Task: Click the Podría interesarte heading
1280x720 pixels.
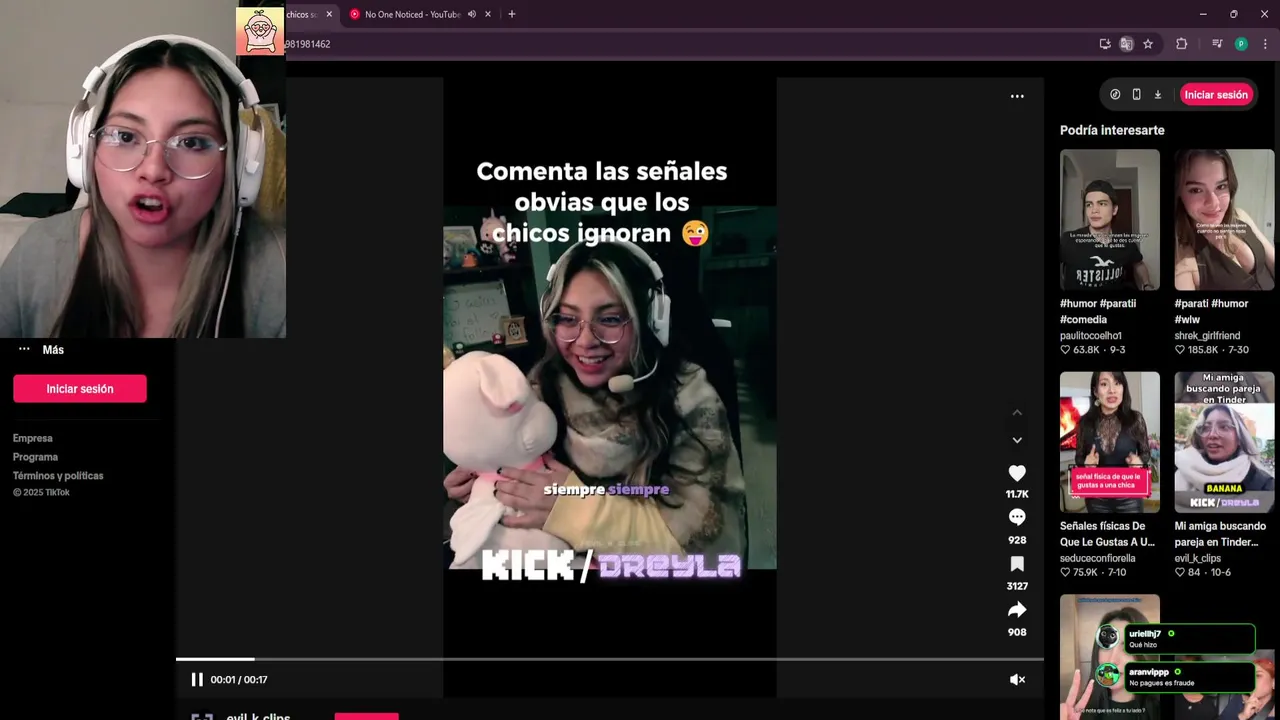Action: 1112,130
